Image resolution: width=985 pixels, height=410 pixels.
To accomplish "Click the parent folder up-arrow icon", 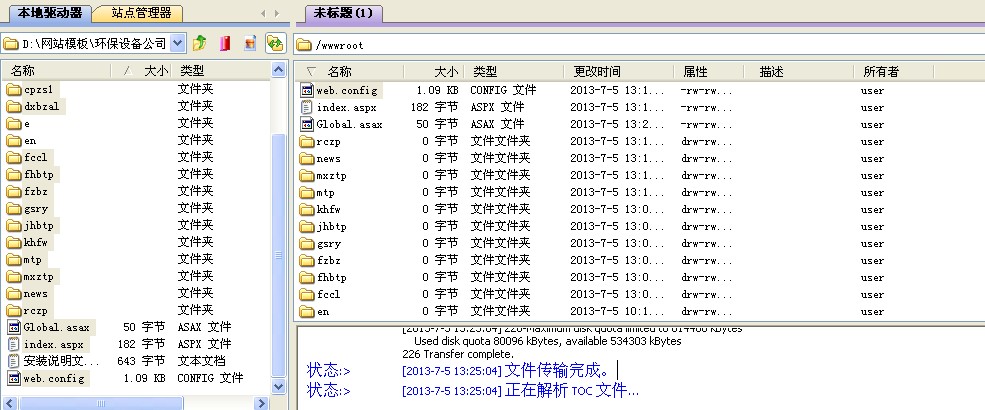I will (x=200, y=43).
